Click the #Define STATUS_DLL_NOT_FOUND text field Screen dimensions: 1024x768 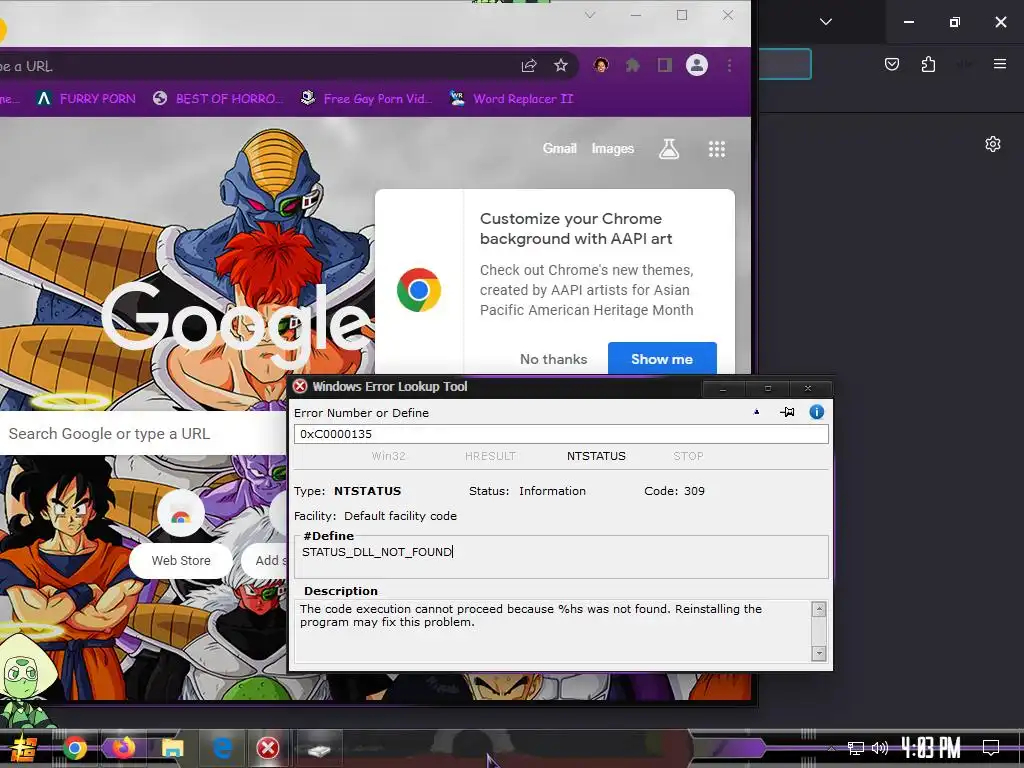[561, 556]
